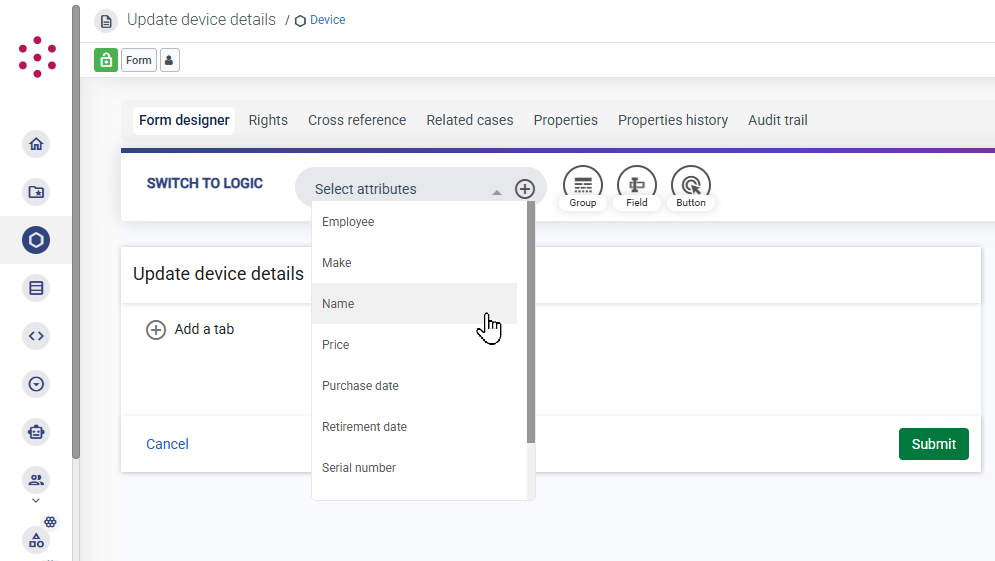
Task: Click person icon next to Form
Action: point(169,60)
